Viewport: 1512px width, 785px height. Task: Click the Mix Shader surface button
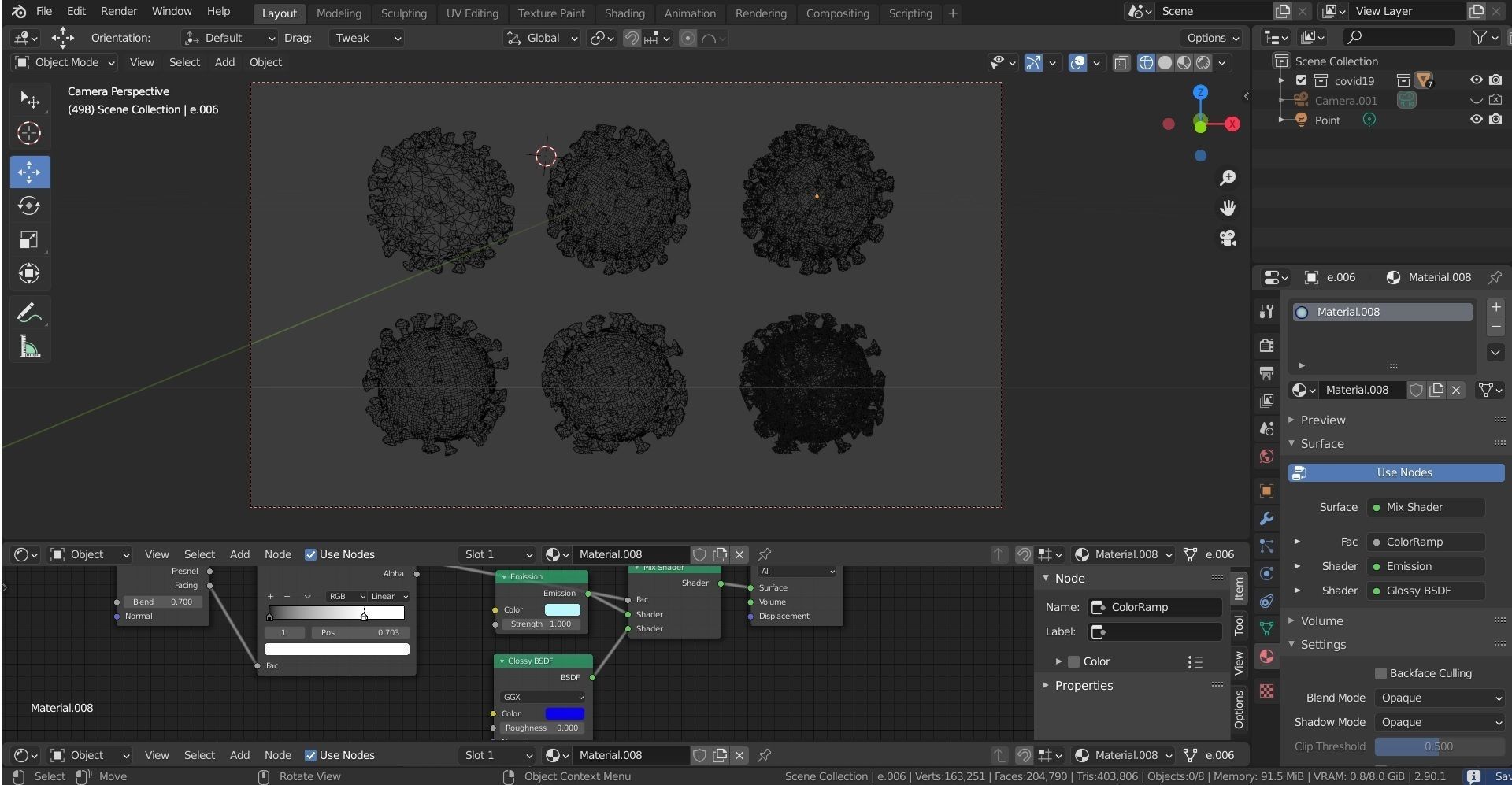pyautogui.click(x=1425, y=507)
